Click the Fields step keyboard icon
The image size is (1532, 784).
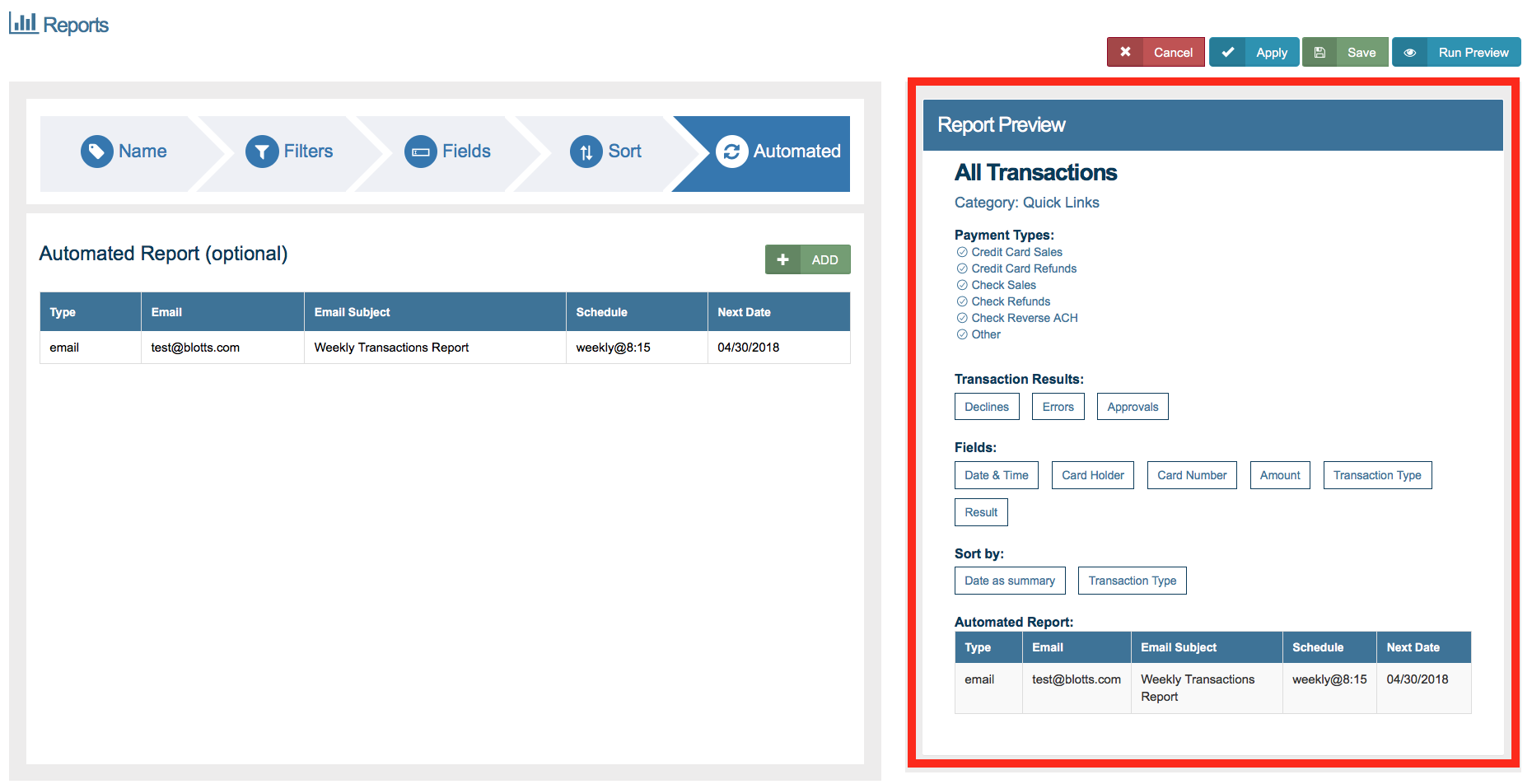[x=420, y=152]
